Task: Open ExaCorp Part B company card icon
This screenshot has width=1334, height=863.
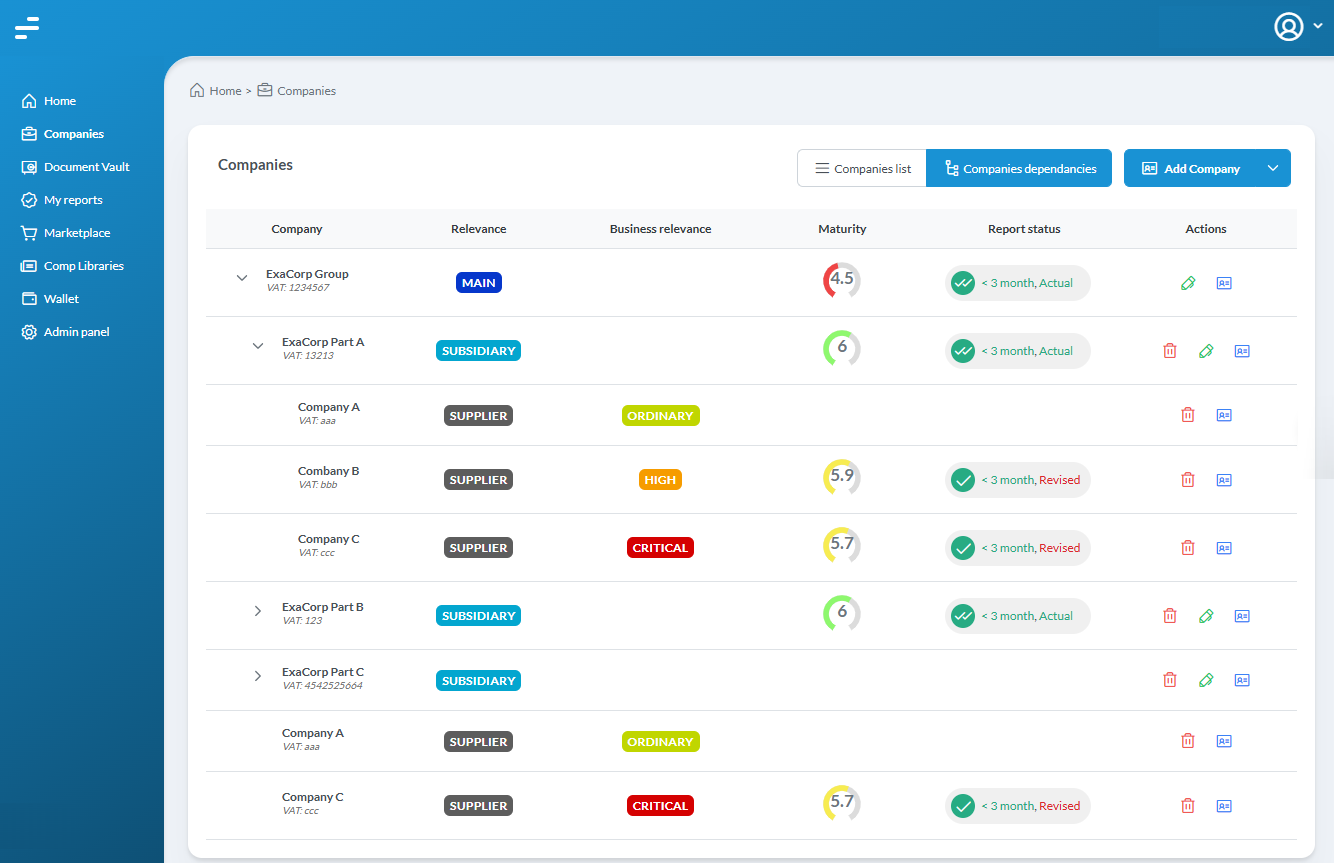Action: pyautogui.click(x=1241, y=616)
